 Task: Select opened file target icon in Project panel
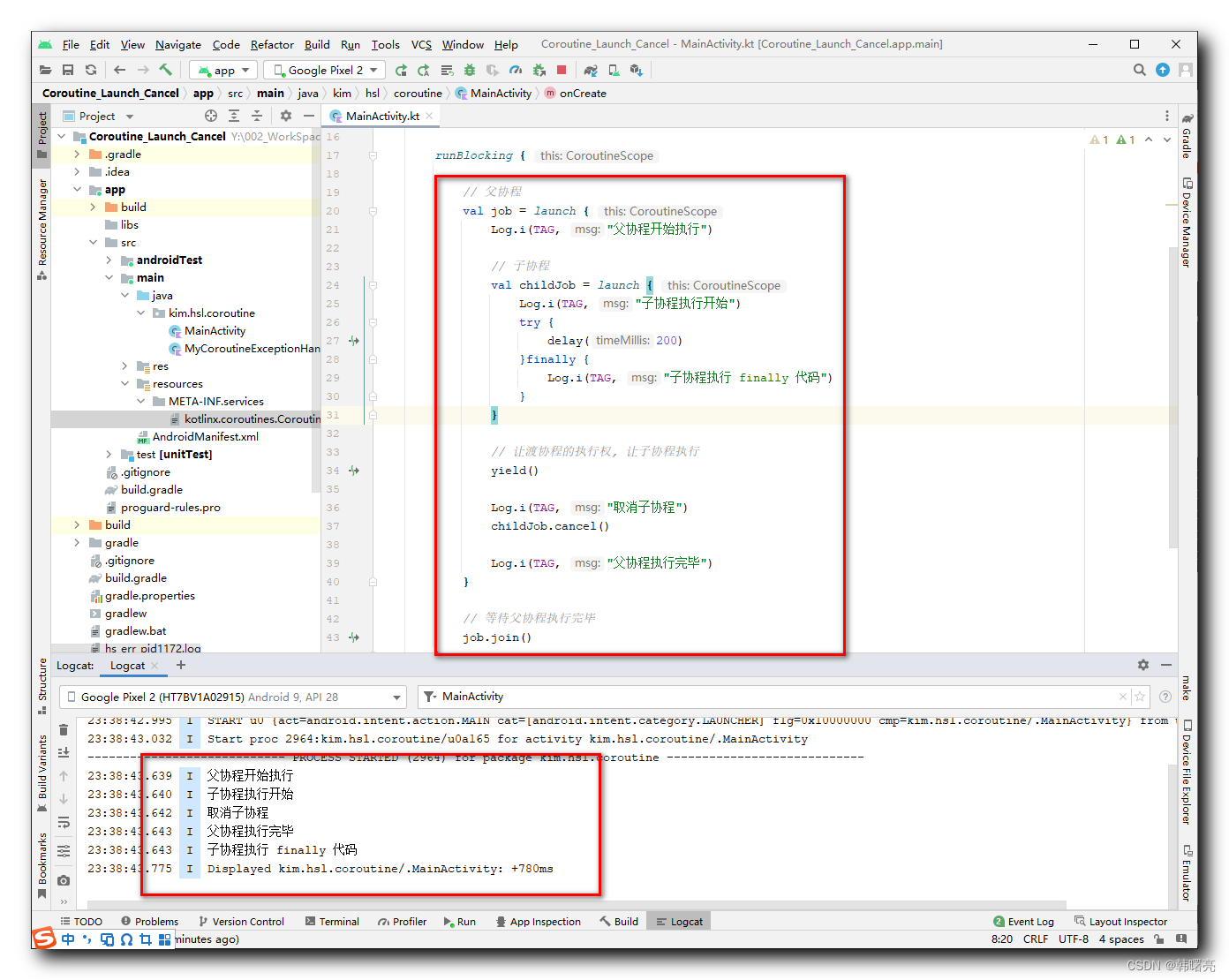point(211,116)
